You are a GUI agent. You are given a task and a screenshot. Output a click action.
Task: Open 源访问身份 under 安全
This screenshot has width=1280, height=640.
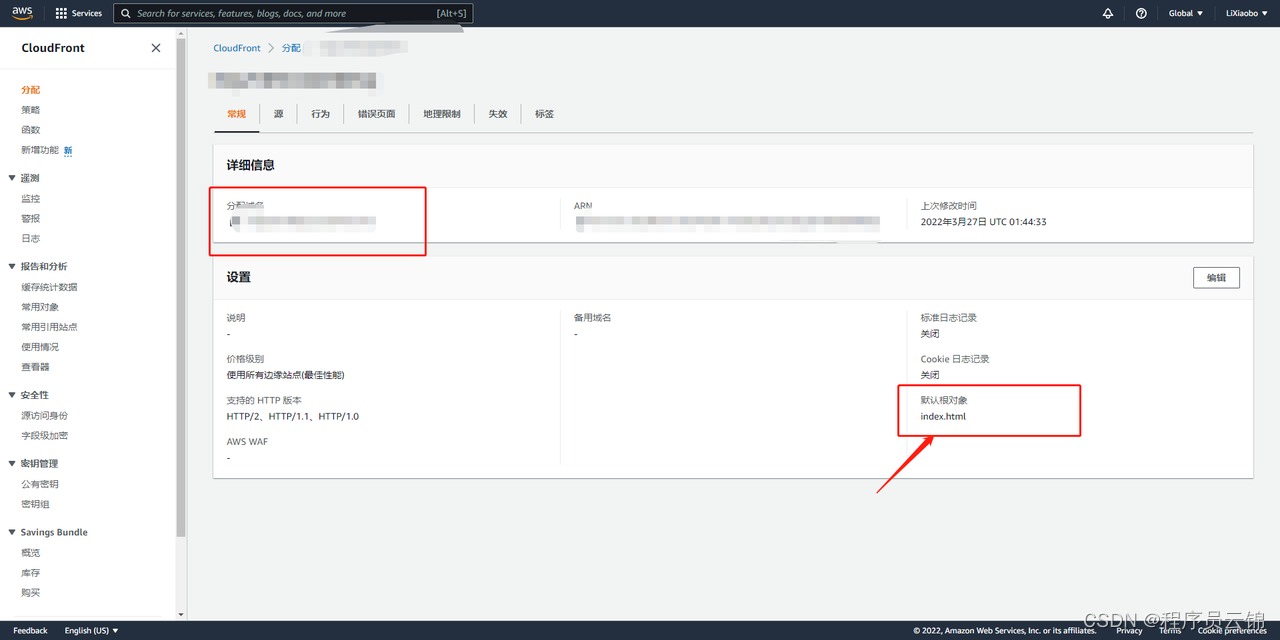point(45,416)
